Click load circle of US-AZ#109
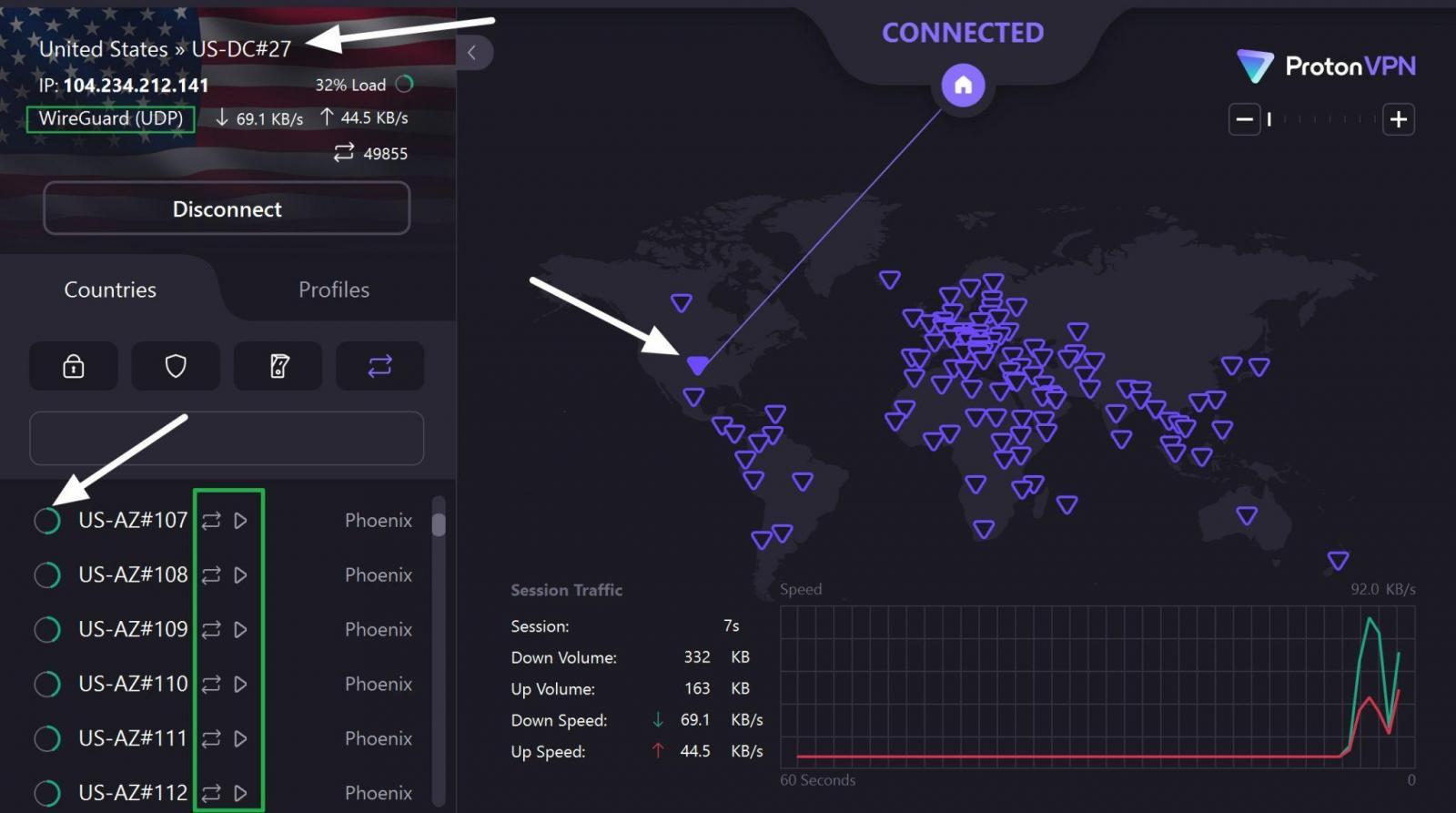This screenshot has width=1456, height=813. click(47, 630)
